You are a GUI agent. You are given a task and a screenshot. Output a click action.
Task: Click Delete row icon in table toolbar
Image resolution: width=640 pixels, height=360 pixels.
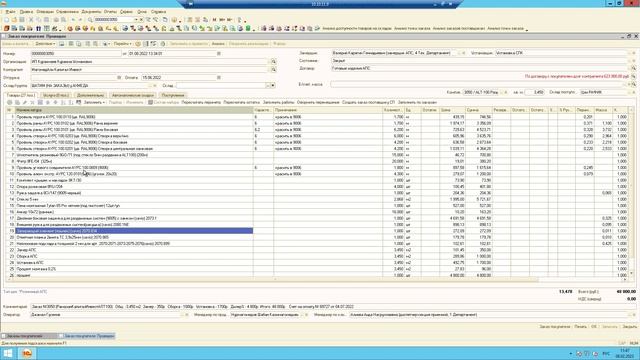[x=32, y=102]
